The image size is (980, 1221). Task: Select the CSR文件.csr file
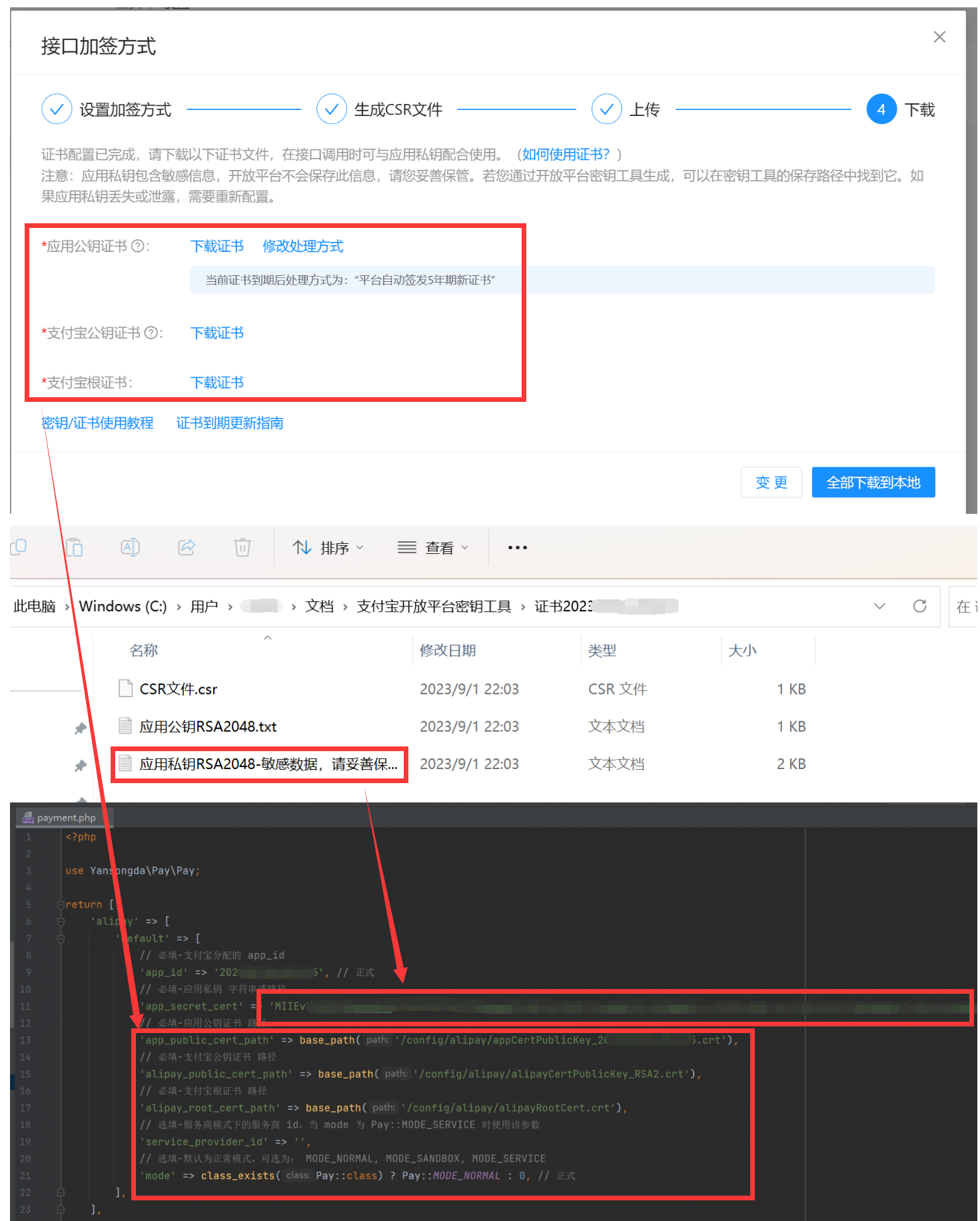[x=179, y=689]
